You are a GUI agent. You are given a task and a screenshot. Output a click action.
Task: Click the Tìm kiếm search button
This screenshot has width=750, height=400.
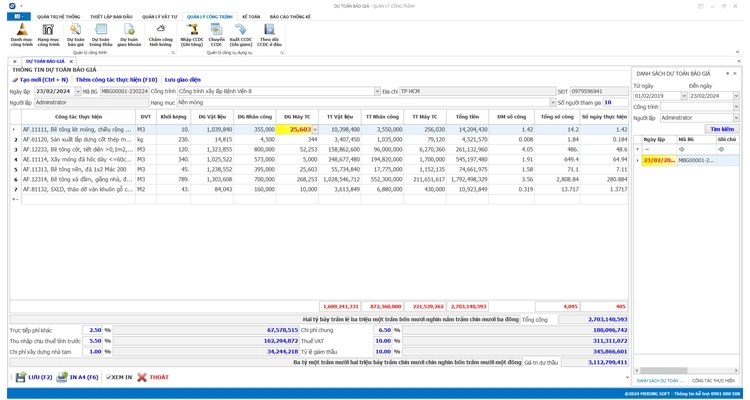click(721, 129)
